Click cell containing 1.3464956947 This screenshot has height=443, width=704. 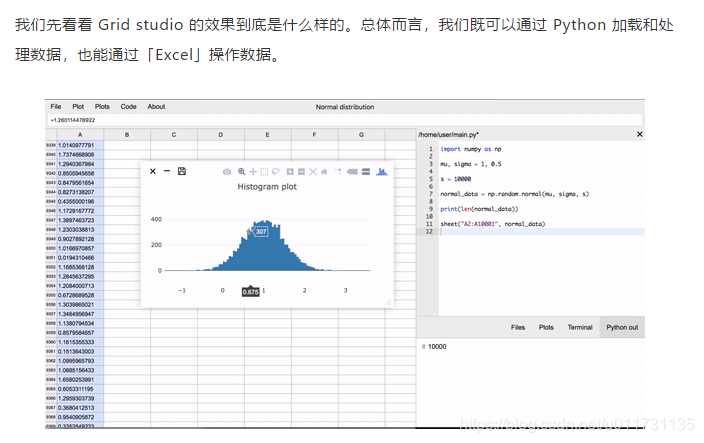point(80,314)
